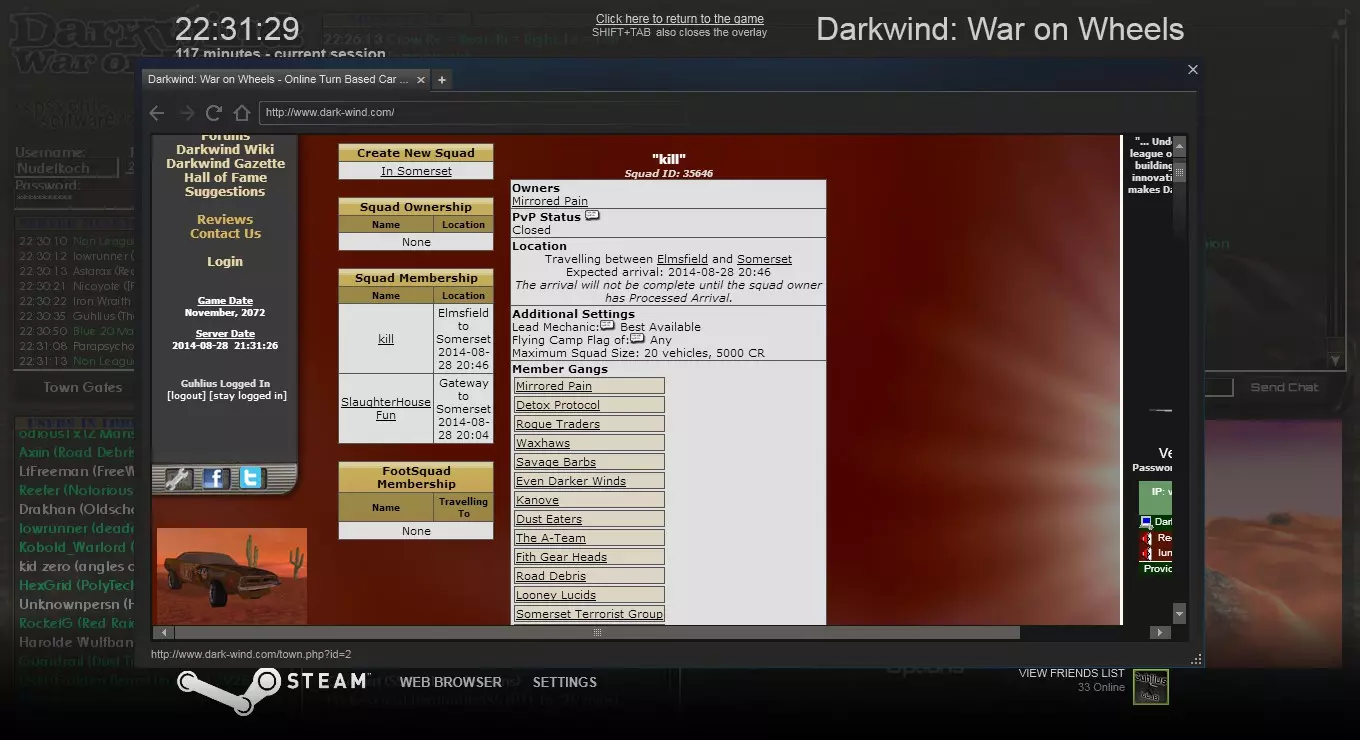This screenshot has width=1360, height=740.
Task: Open Detox Protocol gang link
Action: (x=558, y=405)
